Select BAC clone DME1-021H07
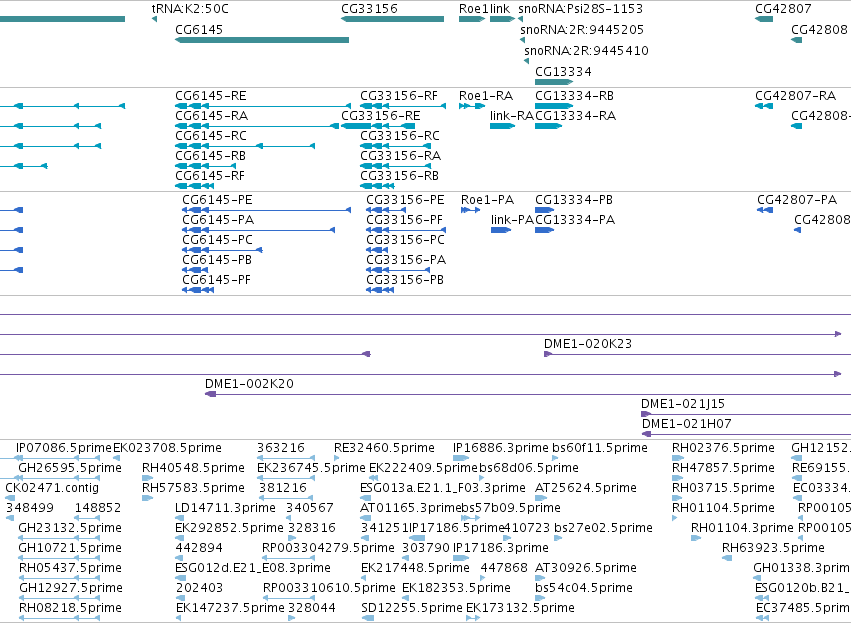 coord(746,434)
